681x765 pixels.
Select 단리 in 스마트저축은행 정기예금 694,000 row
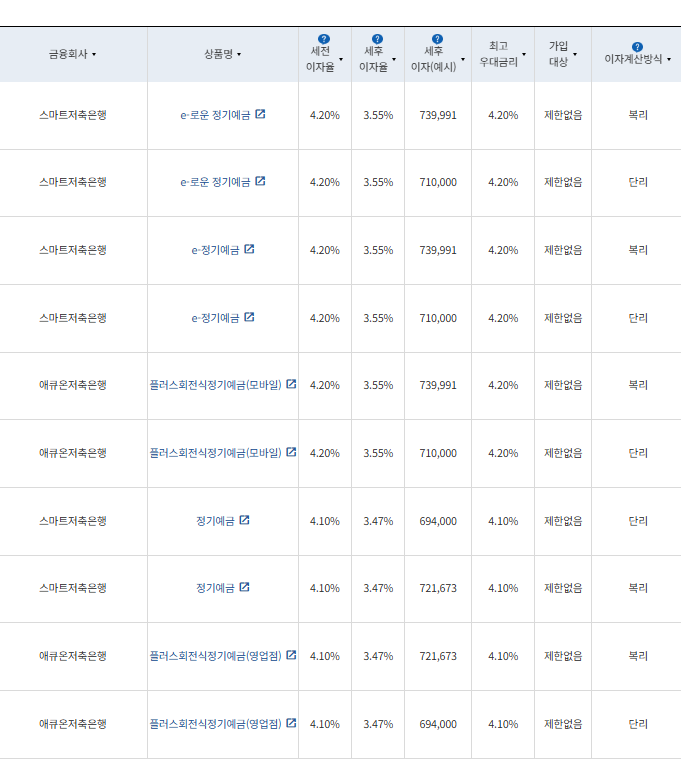(638, 521)
